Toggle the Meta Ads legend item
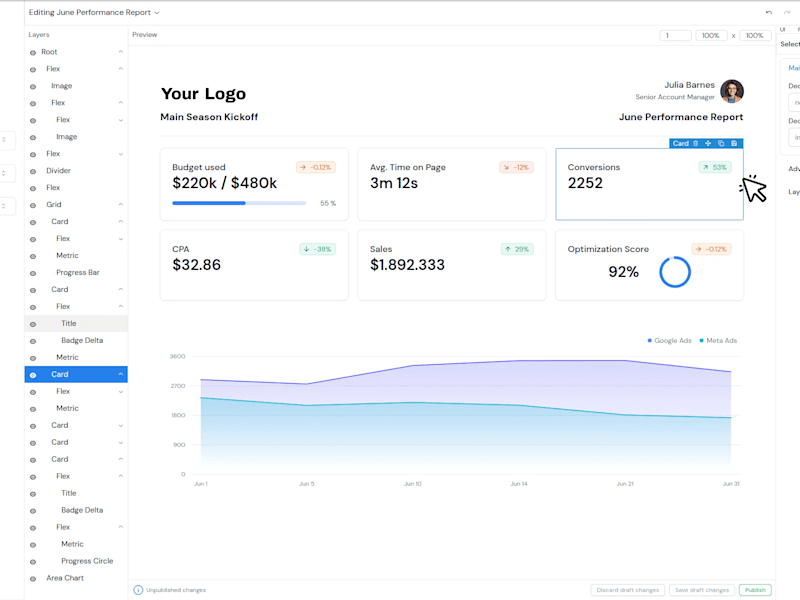Viewport: 800px width, 600px height. (718, 340)
